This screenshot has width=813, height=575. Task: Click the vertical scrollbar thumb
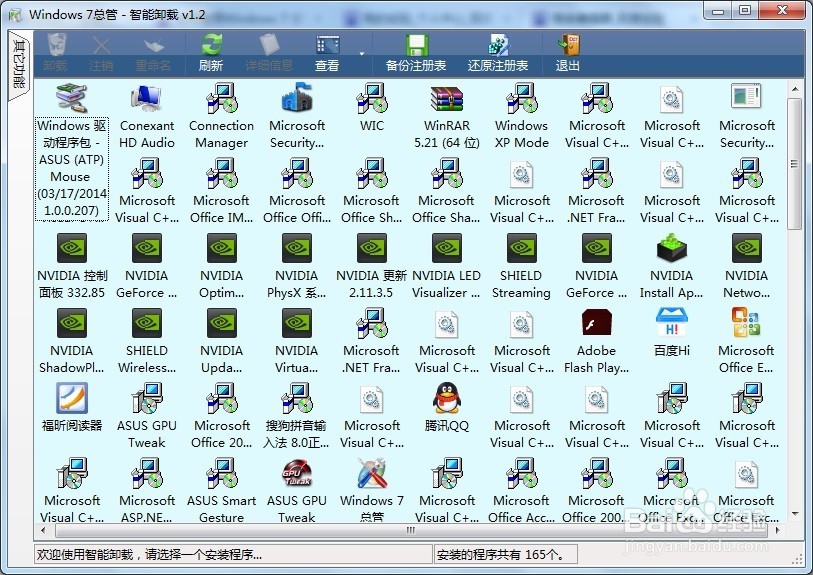[x=794, y=164]
